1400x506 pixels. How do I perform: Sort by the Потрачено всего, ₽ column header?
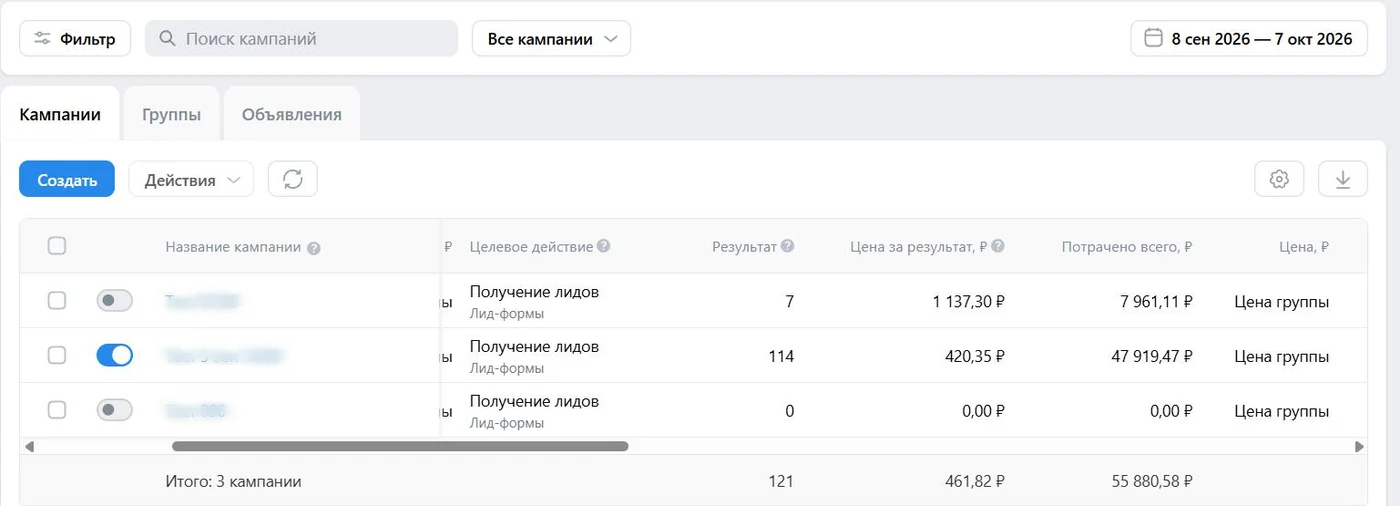click(1127, 247)
